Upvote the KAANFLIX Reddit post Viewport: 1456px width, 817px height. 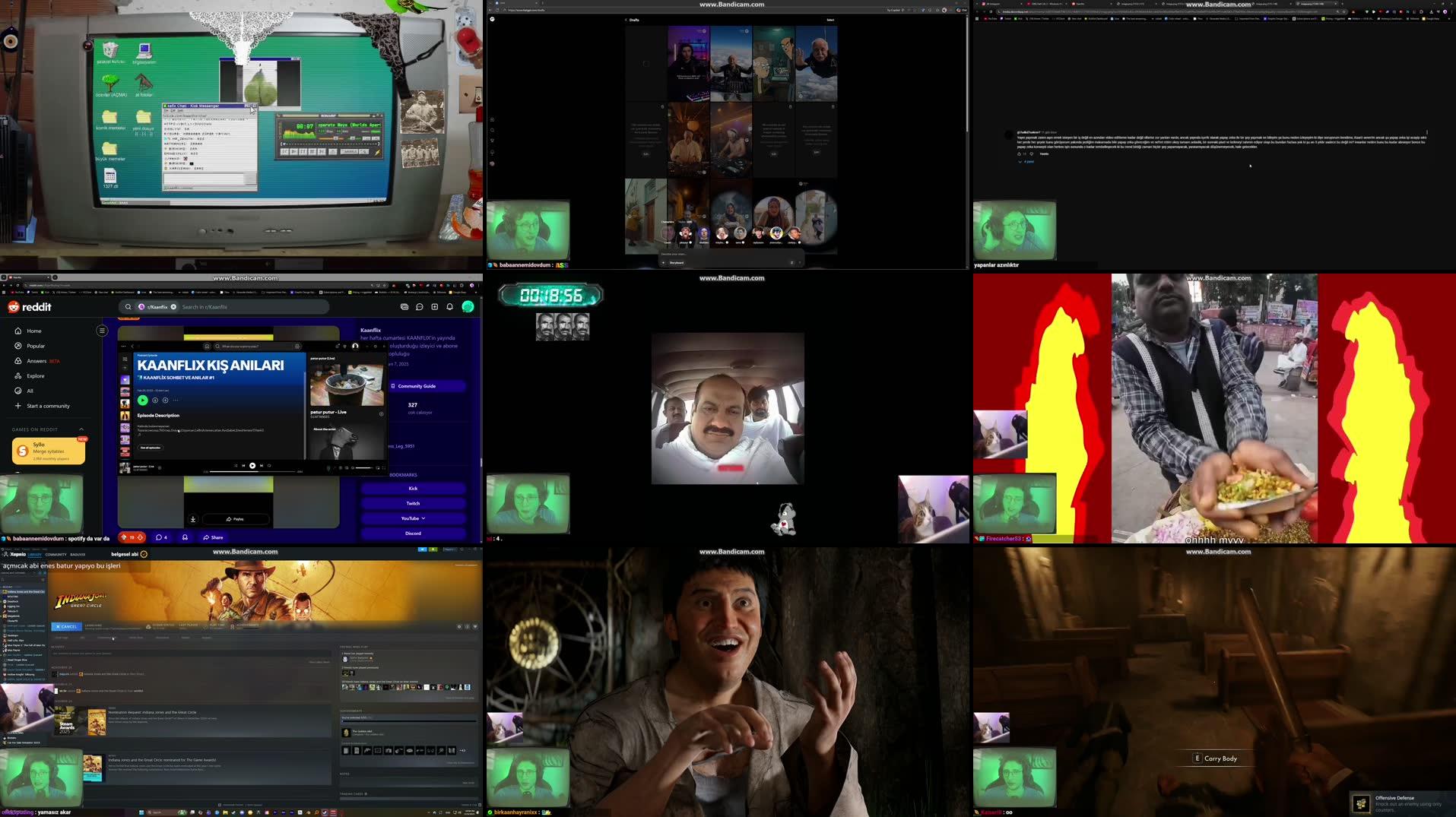124,537
